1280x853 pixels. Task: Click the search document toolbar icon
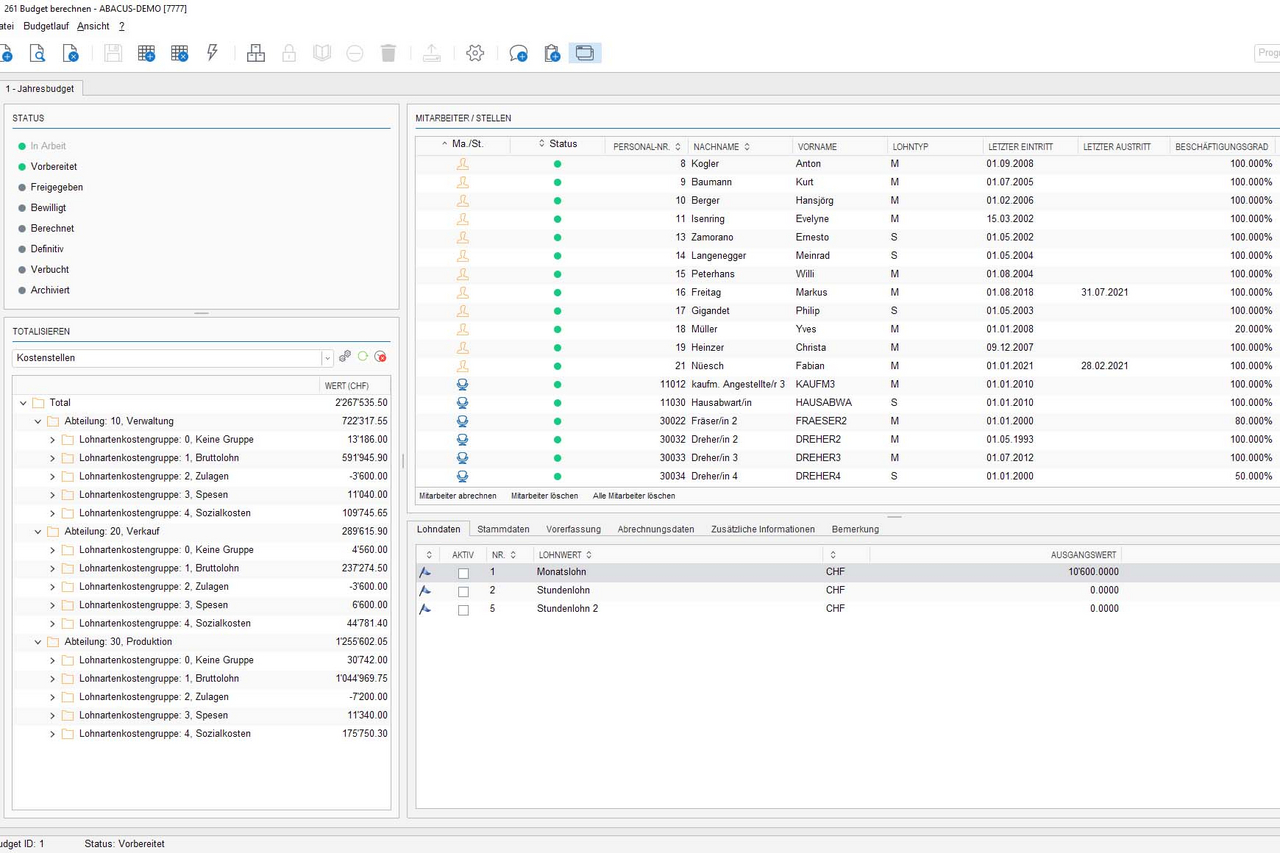coord(37,53)
